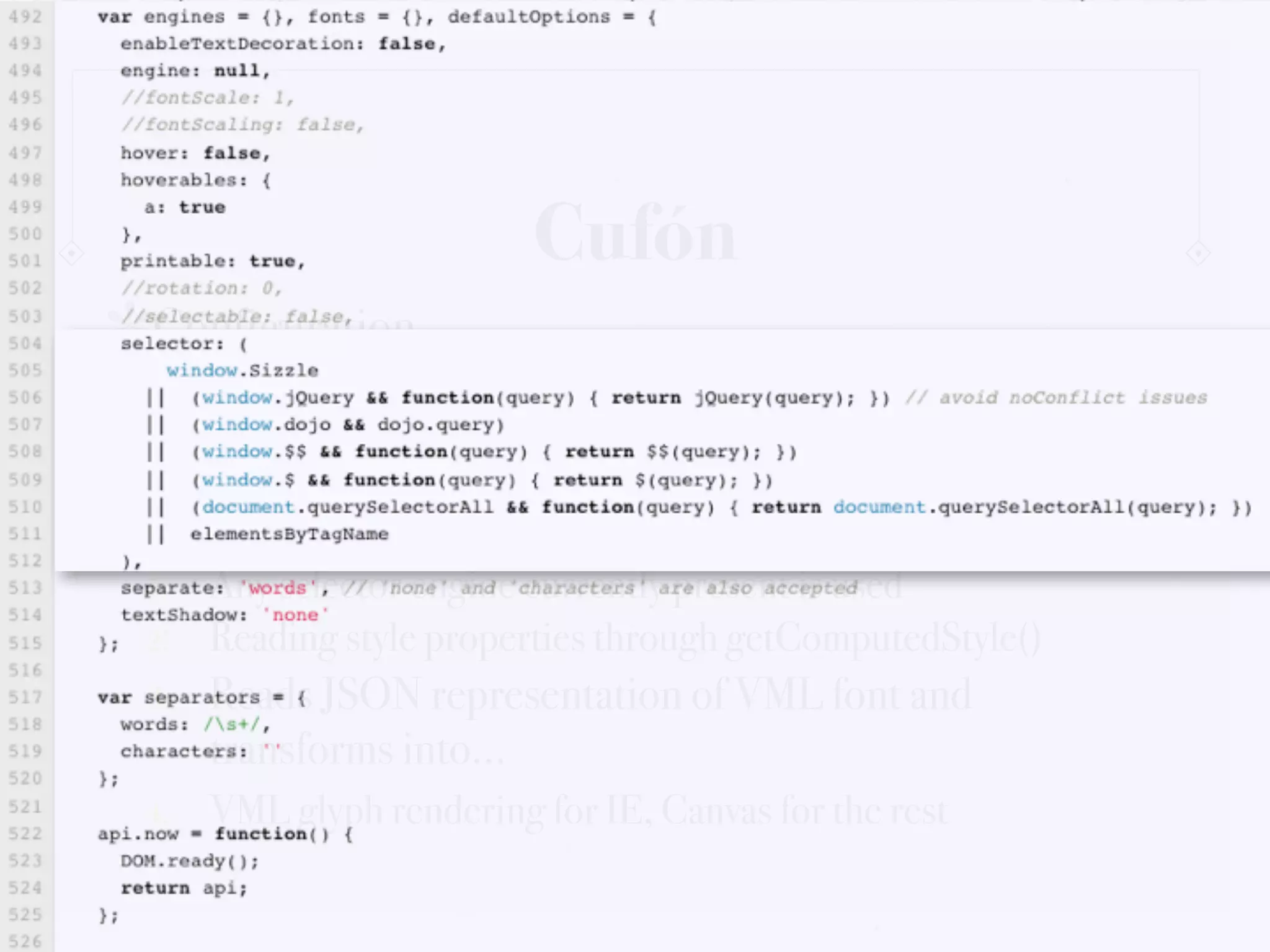Click the '/\s+/' regular expression

(x=233, y=725)
